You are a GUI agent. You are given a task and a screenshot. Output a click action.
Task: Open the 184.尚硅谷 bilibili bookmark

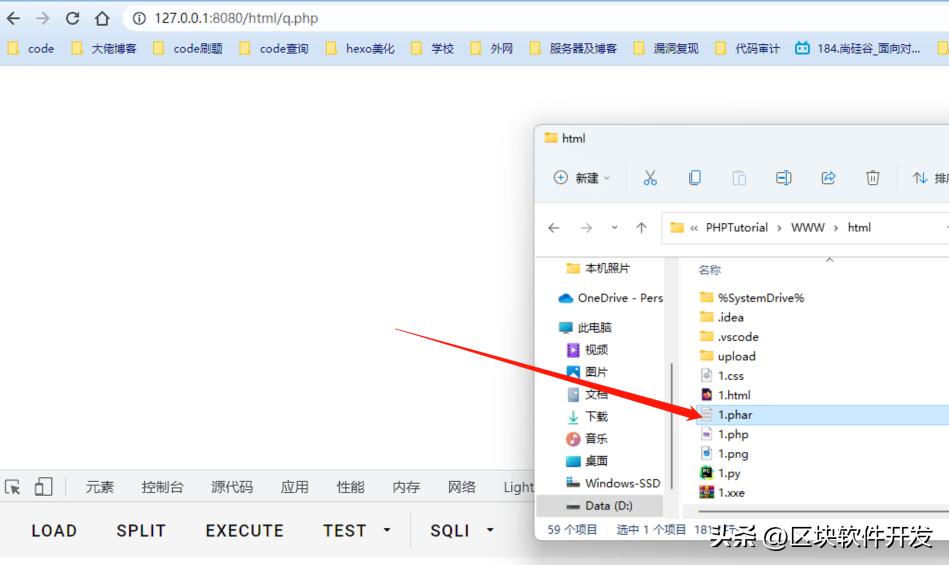tap(858, 48)
